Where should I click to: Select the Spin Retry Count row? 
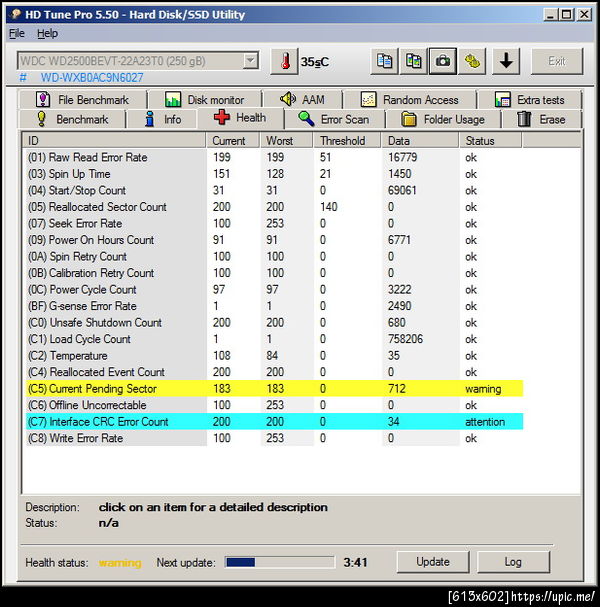coord(274,256)
